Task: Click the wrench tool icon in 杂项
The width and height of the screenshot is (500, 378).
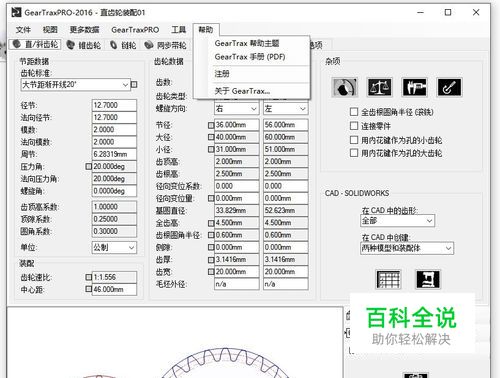Action: tap(449, 87)
